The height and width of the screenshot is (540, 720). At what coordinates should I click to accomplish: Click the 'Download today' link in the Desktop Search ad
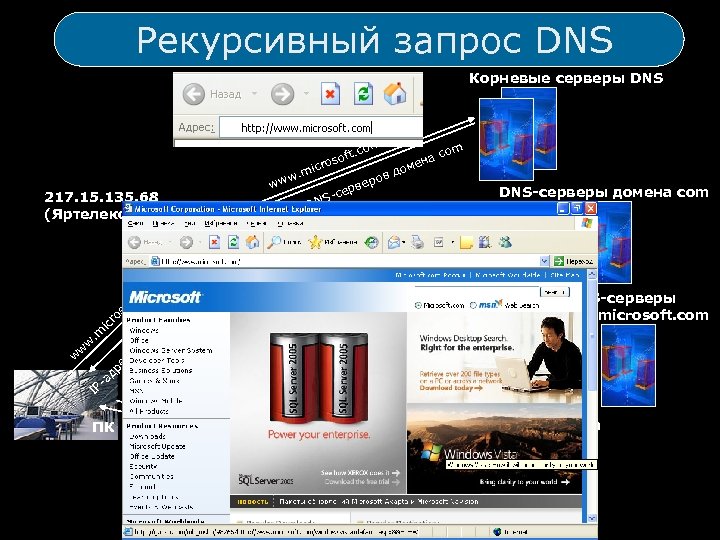point(451,388)
